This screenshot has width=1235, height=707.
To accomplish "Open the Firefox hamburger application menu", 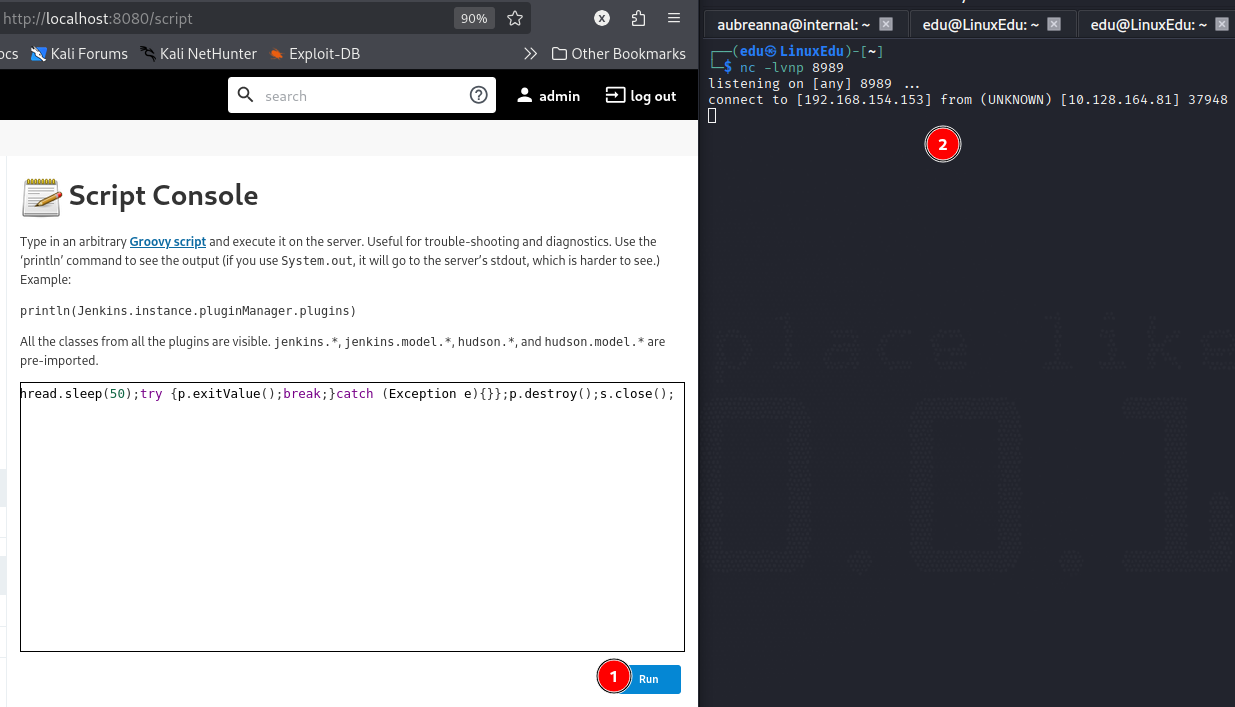I will point(675,18).
